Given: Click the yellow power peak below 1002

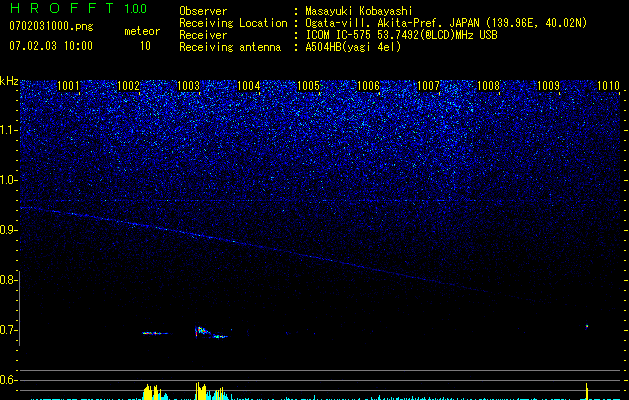Looking at the screenshot, I should (x=152, y=392).
